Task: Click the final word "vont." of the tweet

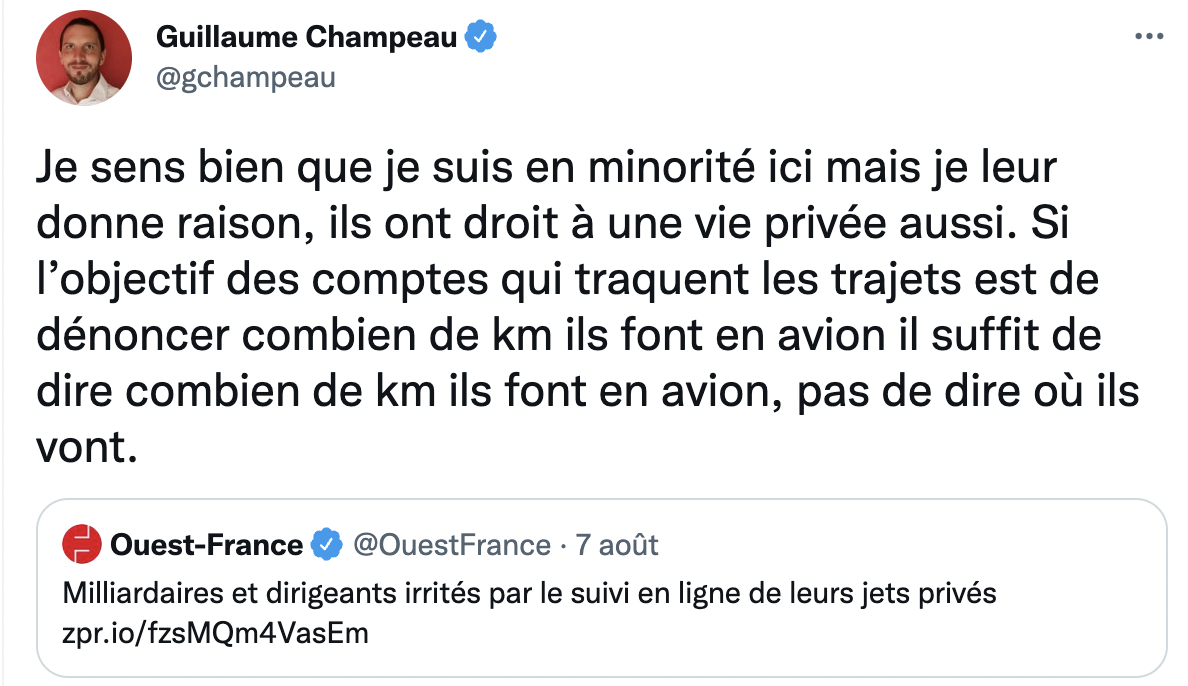Action: pos(84,447)
